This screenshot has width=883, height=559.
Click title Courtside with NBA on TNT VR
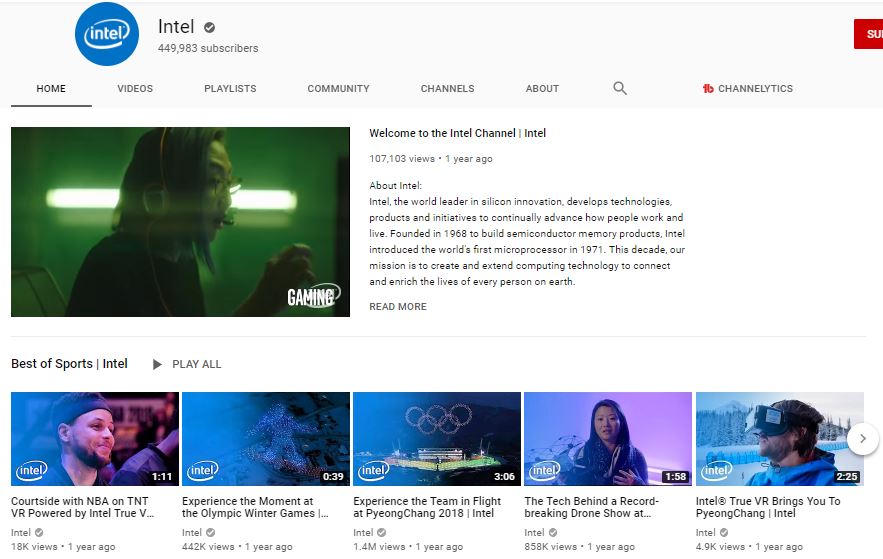pyautogui.click(x=82, y=507)
